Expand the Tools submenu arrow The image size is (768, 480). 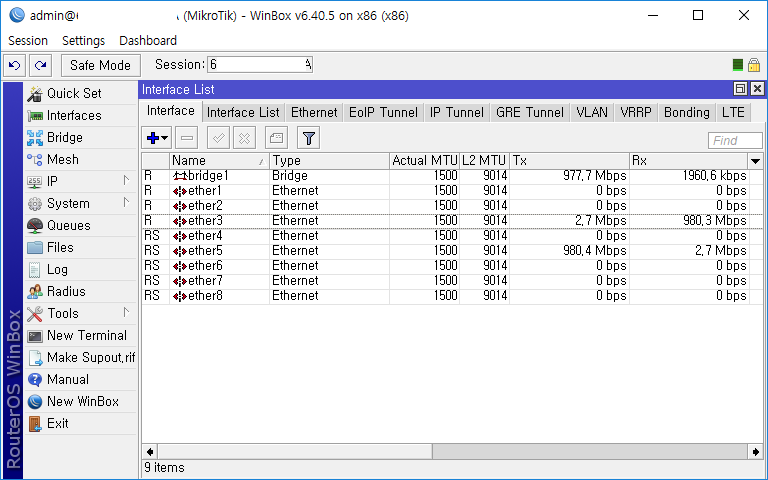126,312
